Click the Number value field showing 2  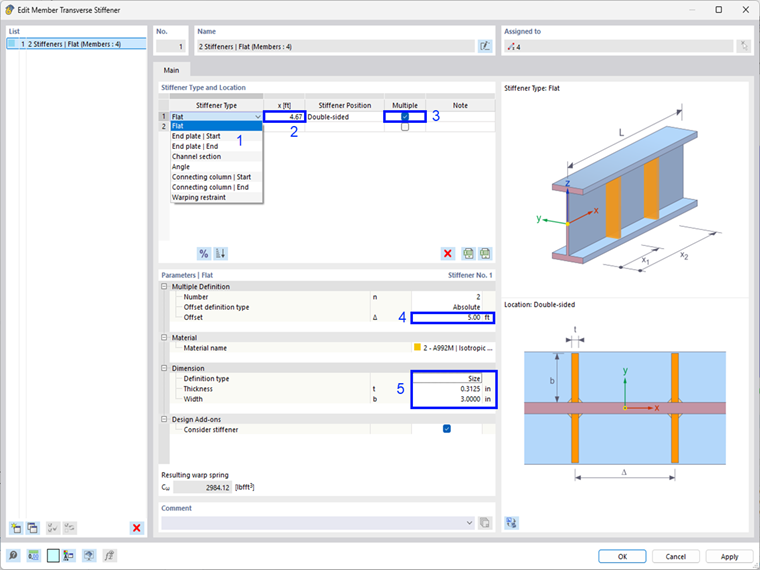click(x=447, y=297)
